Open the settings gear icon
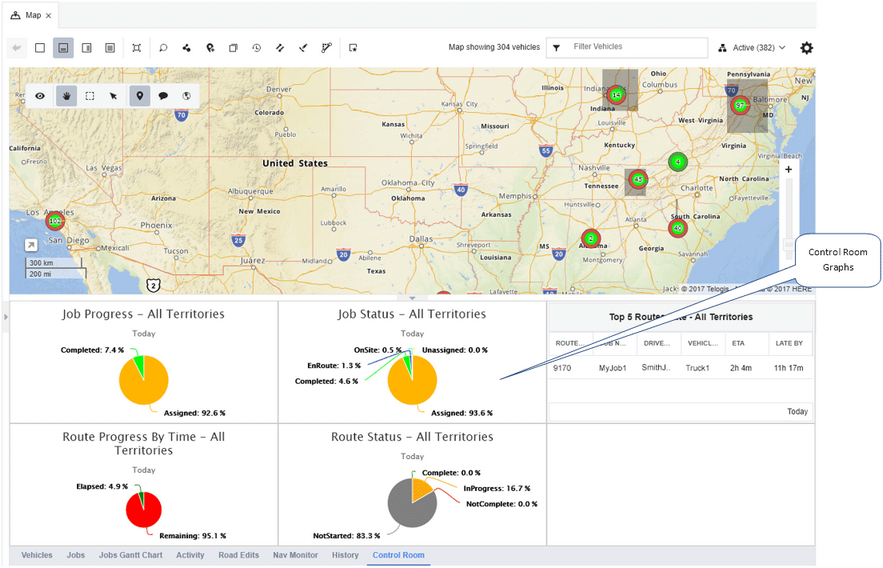Image resolution: width=883 pixels, height=568 pixels. point(806,48)
